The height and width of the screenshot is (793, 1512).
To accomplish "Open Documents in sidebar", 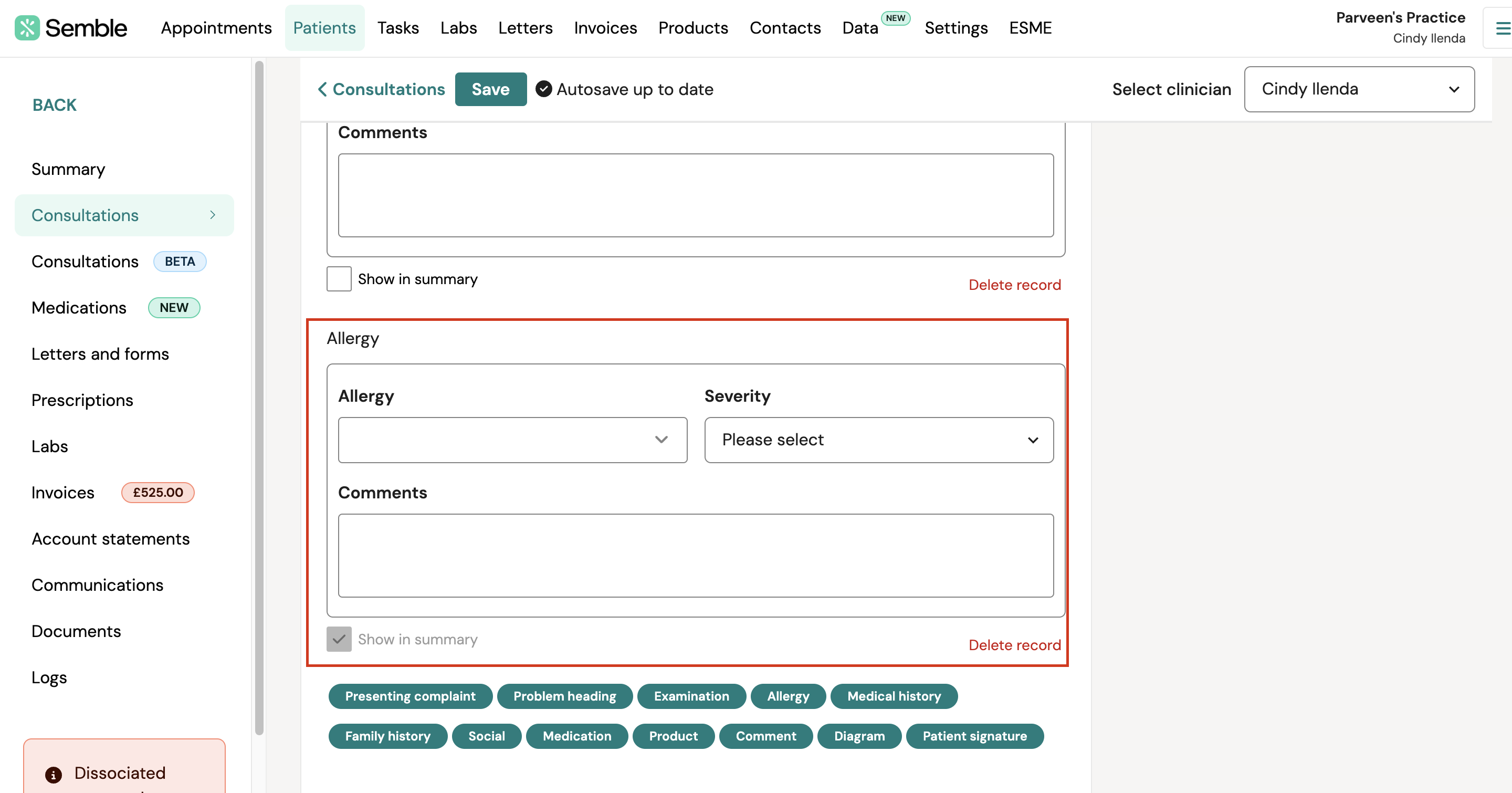I will pos(76,631).
